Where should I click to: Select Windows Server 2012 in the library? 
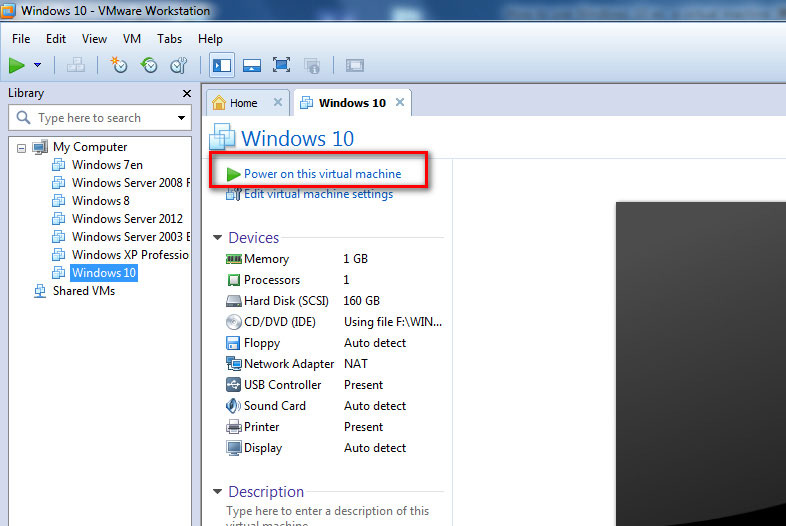pos(127,219)
